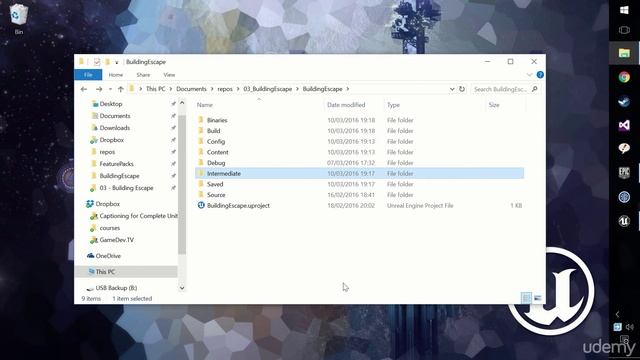Click the Build folder icon
Screen dimensions: 640x360
pos(201,131)
